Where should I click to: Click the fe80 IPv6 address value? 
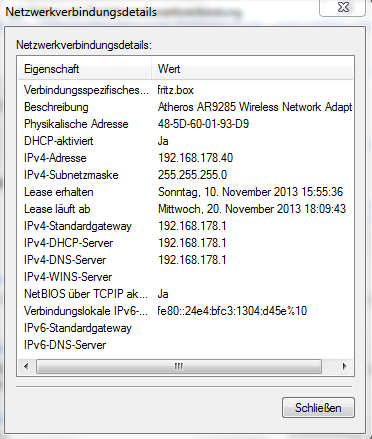tap(232, 311)
